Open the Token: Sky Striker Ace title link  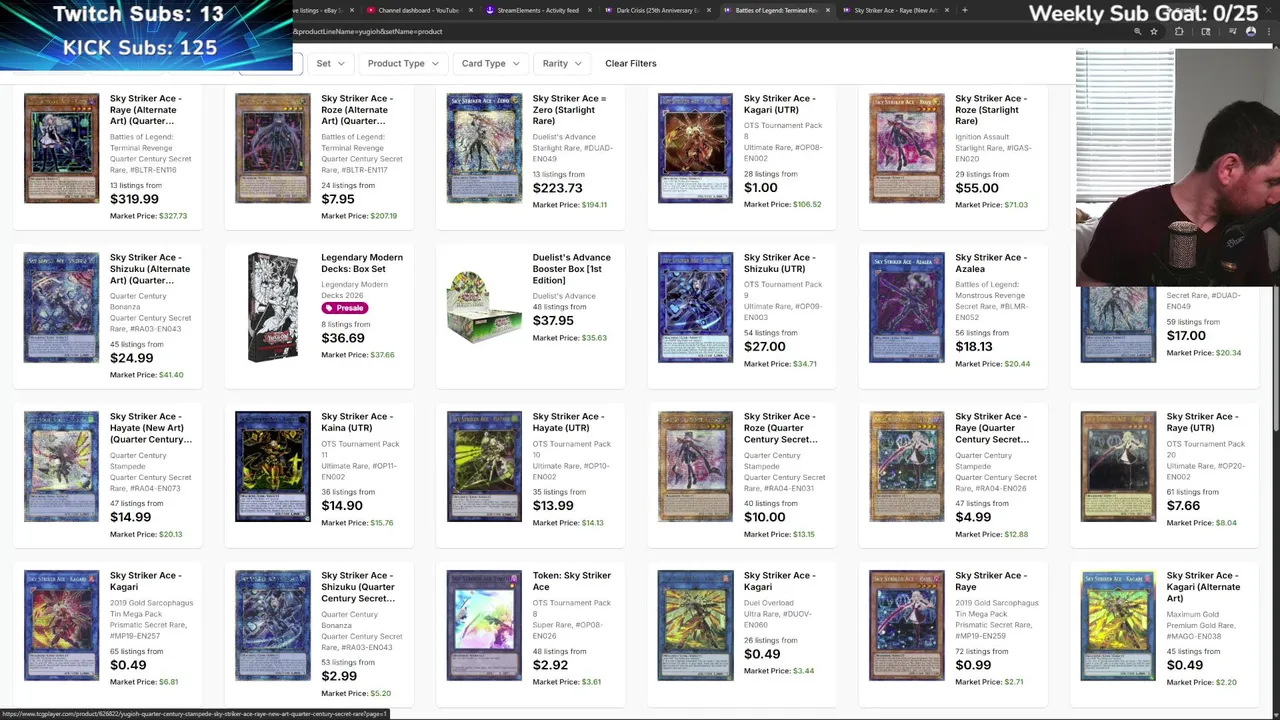pos(571,581)
